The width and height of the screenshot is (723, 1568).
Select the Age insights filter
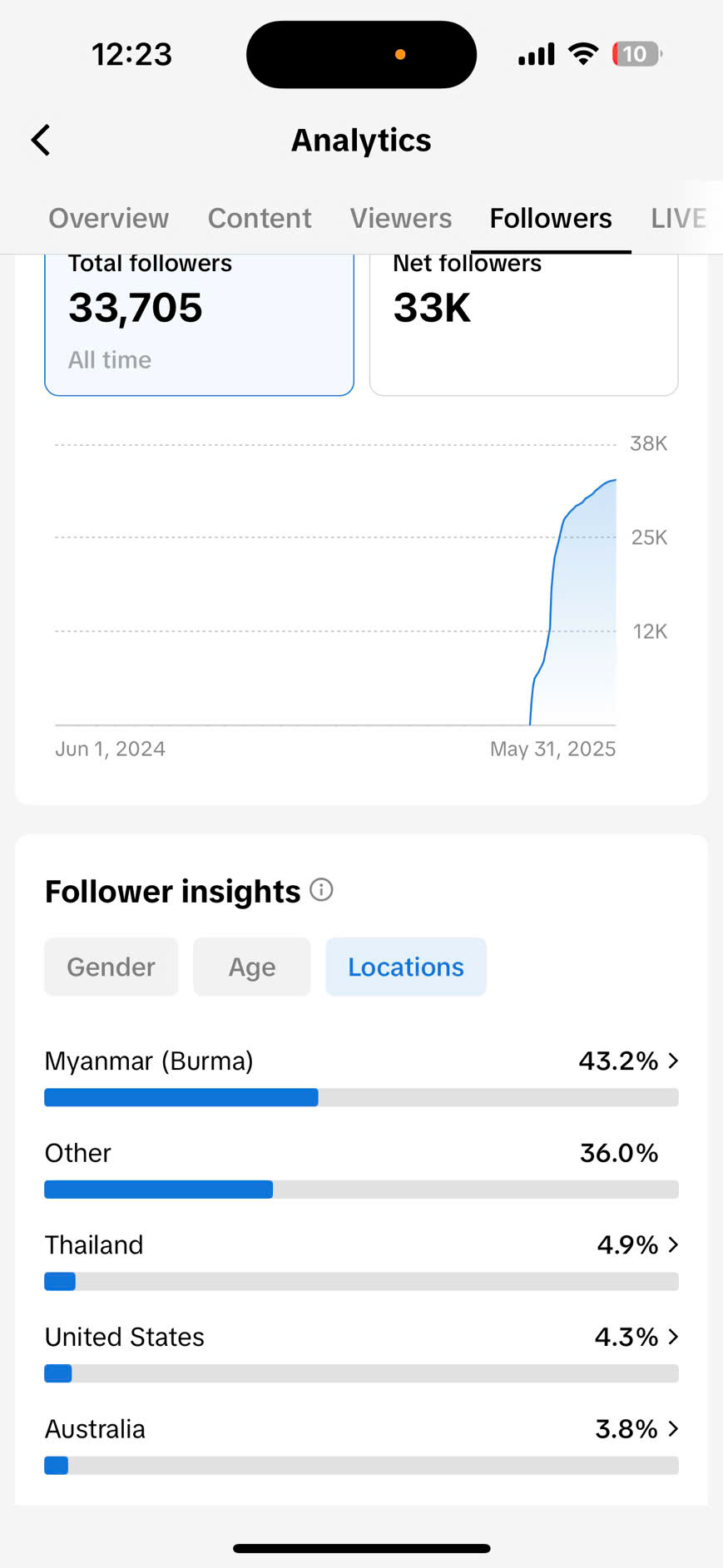tap(252, 967)
